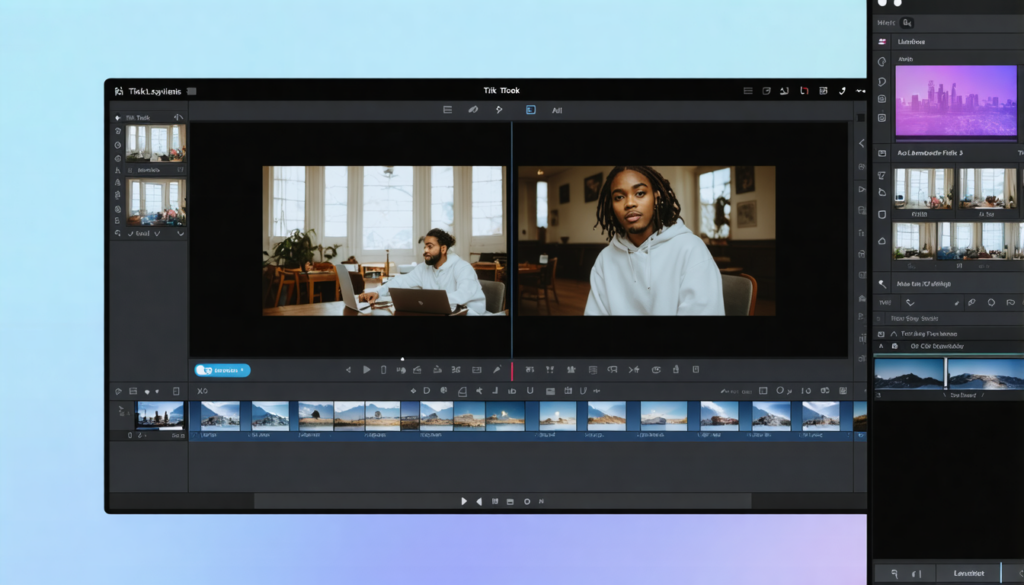1024x585 pixels.
Task: Click the step-back arrow left of preview play button
Action: click(349, 370)
